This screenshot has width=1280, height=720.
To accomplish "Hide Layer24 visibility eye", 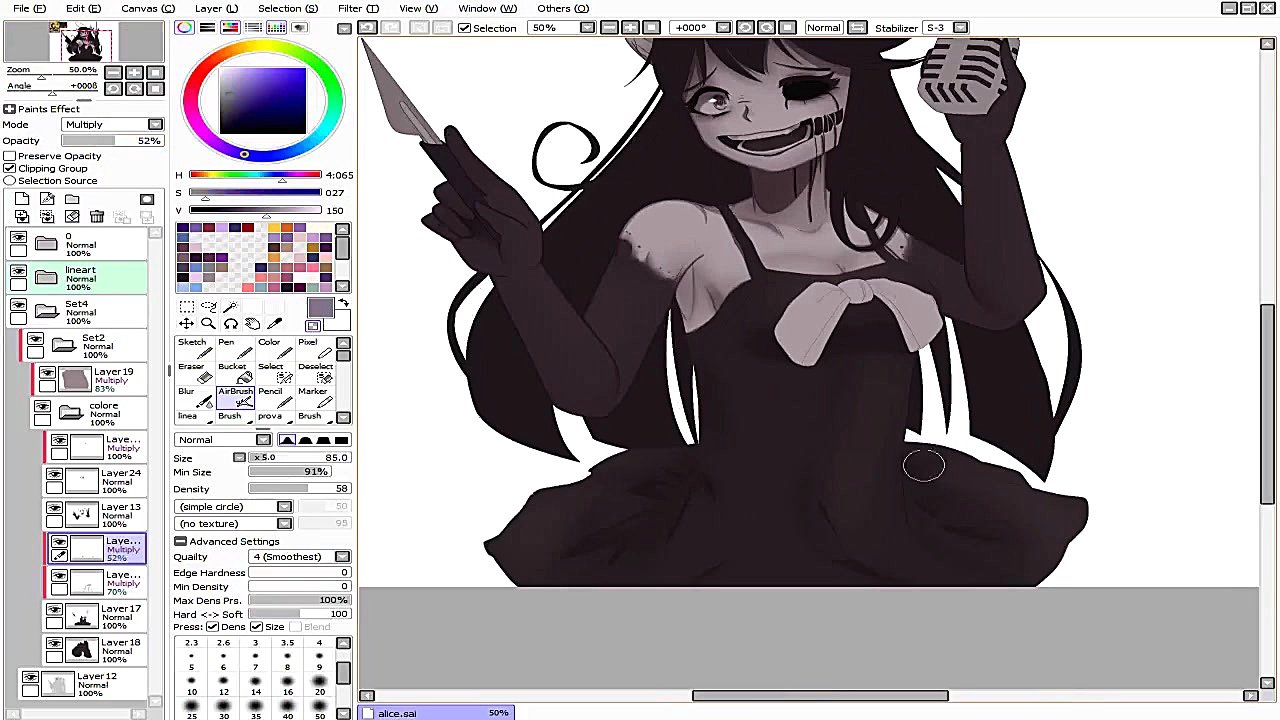I will 54,475.
